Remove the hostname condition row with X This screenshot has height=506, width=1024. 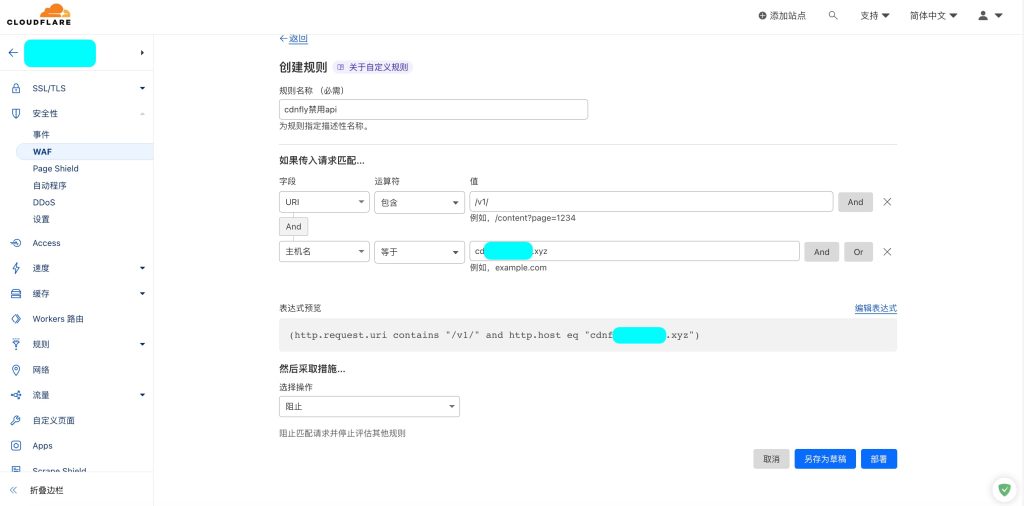887,252
